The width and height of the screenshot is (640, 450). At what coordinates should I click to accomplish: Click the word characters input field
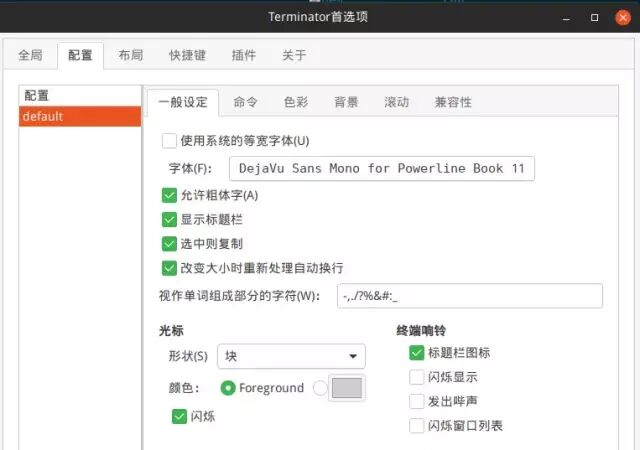point(470,296)
